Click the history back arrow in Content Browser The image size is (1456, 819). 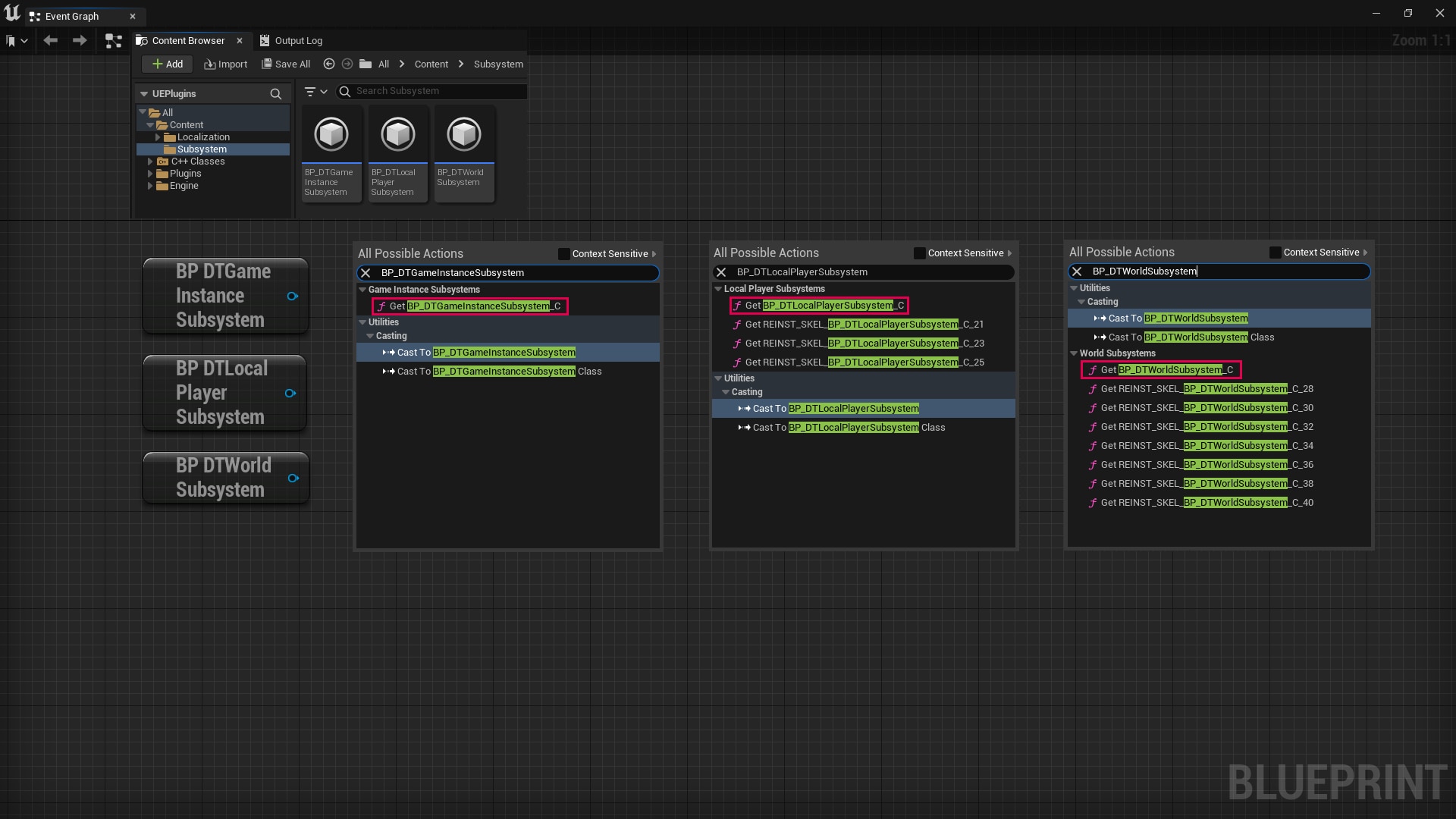[328, 64]
